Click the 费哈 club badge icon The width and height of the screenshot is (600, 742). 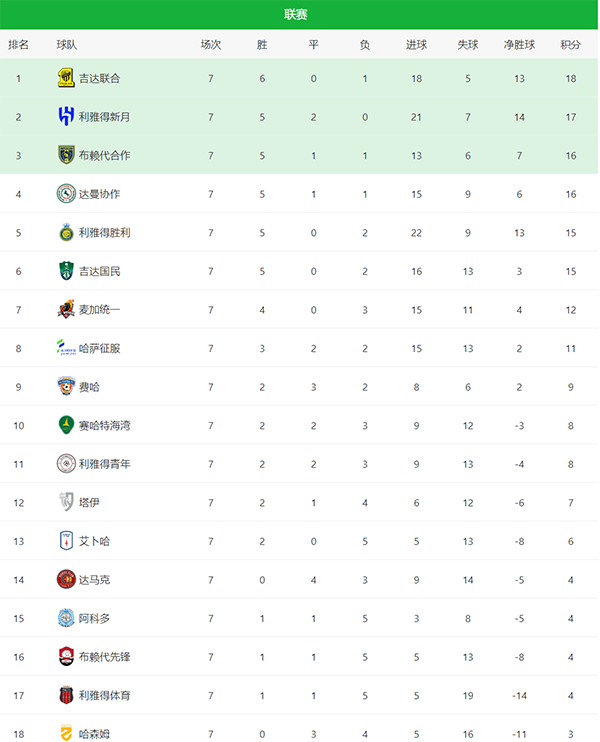pyautogui.click(x=66, y=387)
